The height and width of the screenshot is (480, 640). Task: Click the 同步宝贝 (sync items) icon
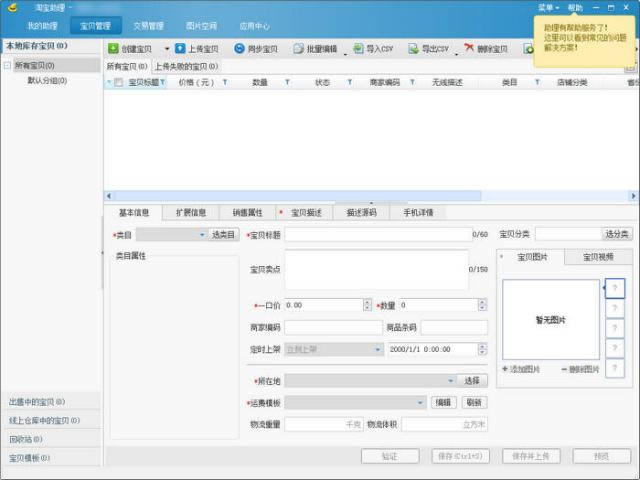coord(239,48)
